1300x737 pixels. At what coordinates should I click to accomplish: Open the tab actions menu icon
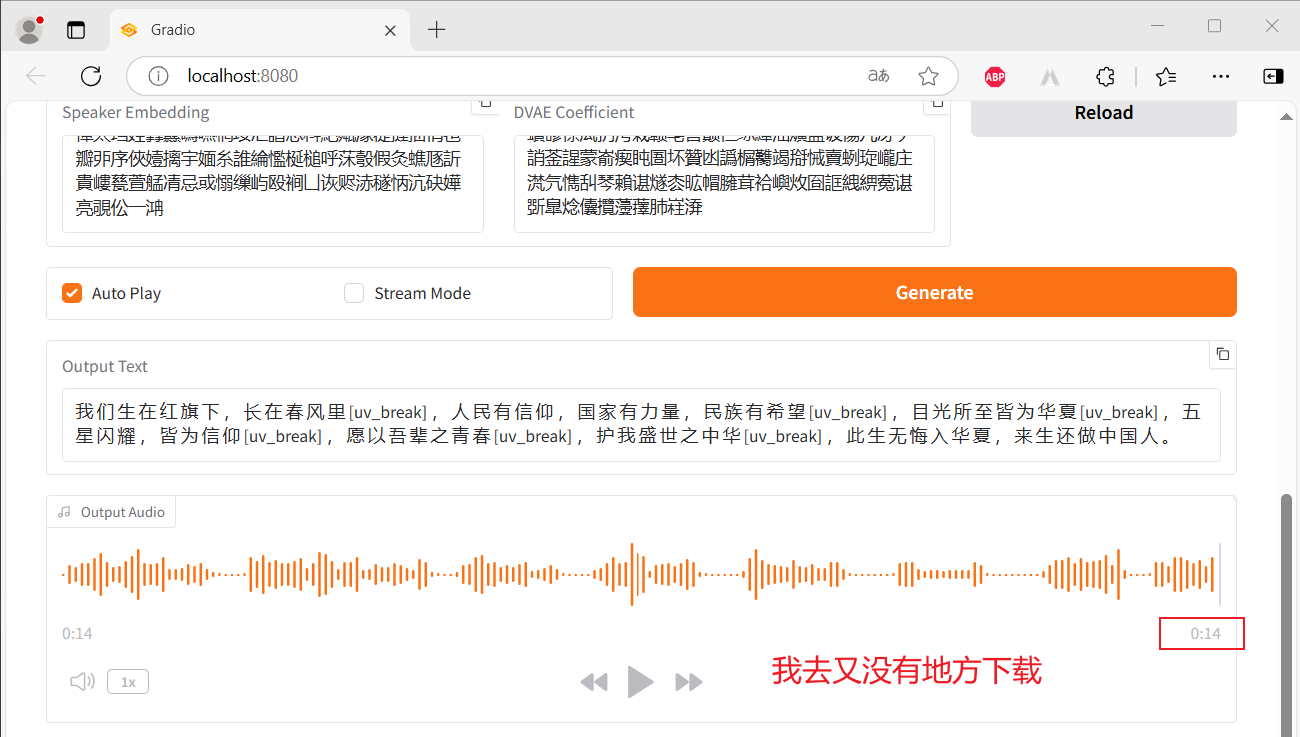point(76,30)
